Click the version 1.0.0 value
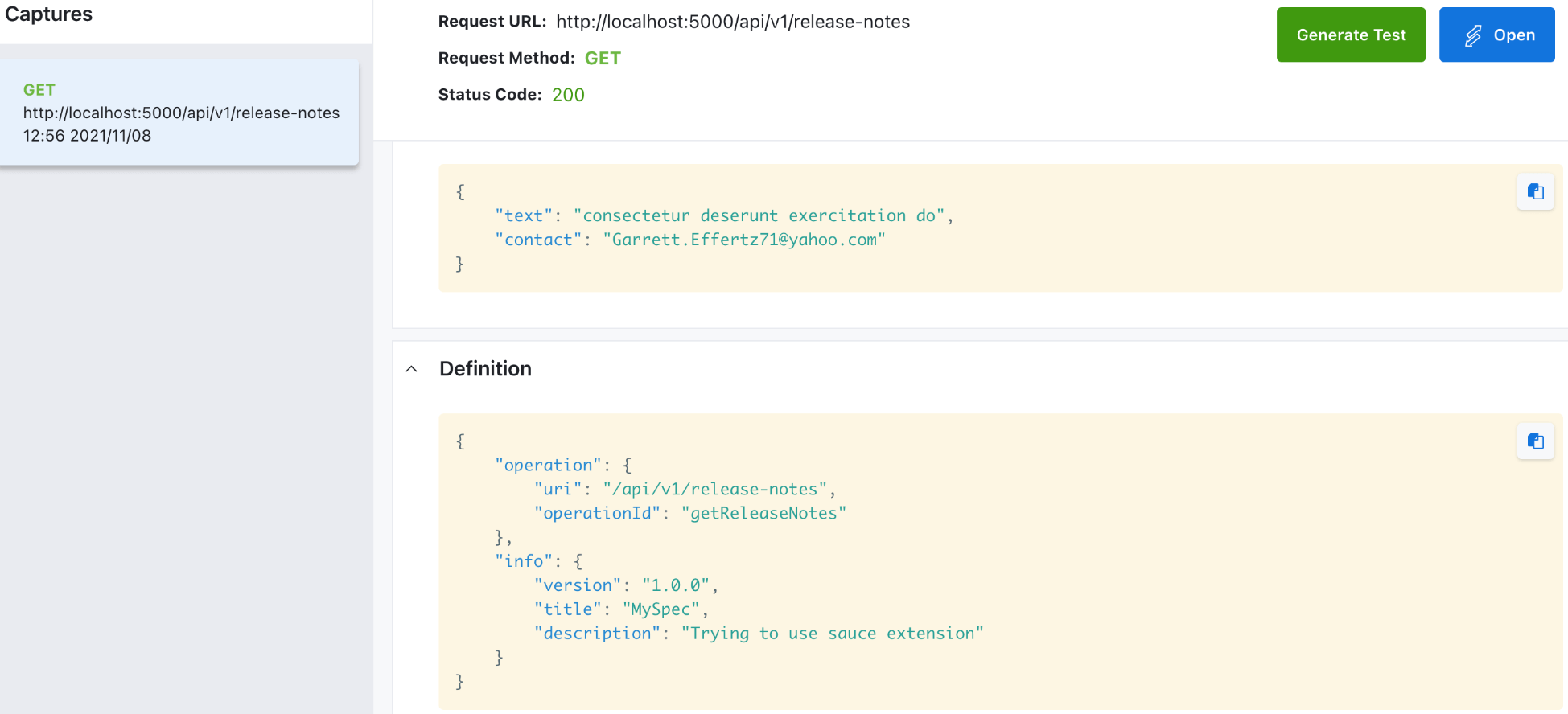This screenshot has height=714, width=1568. (x=675, y=585)
